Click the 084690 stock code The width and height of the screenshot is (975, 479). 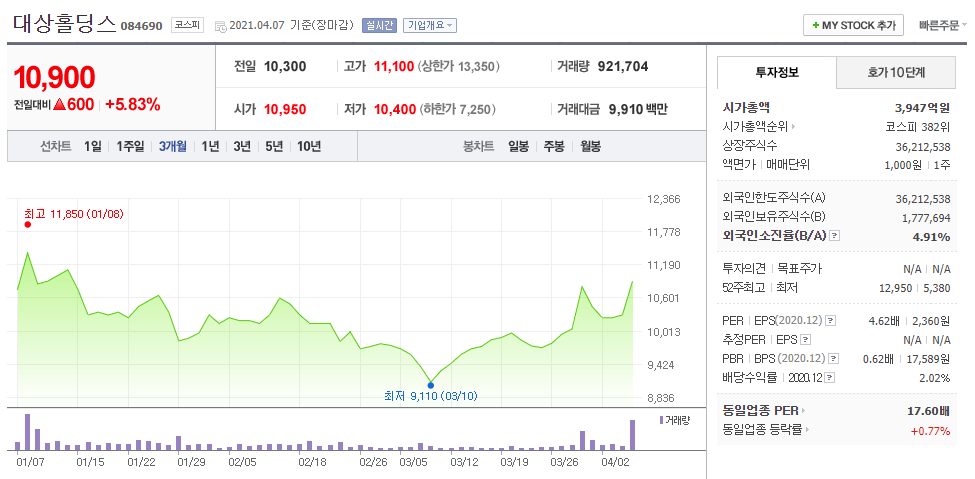coord(142,26)
